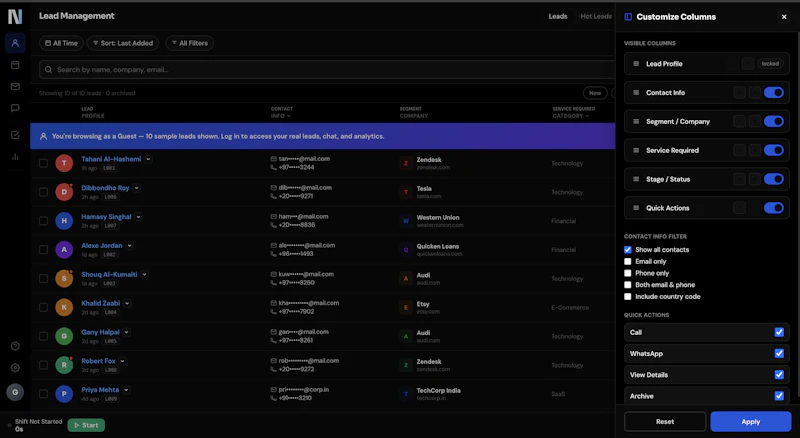Click Gany Halpal's green G avatar
800x438 pixels.
point(64,336)
